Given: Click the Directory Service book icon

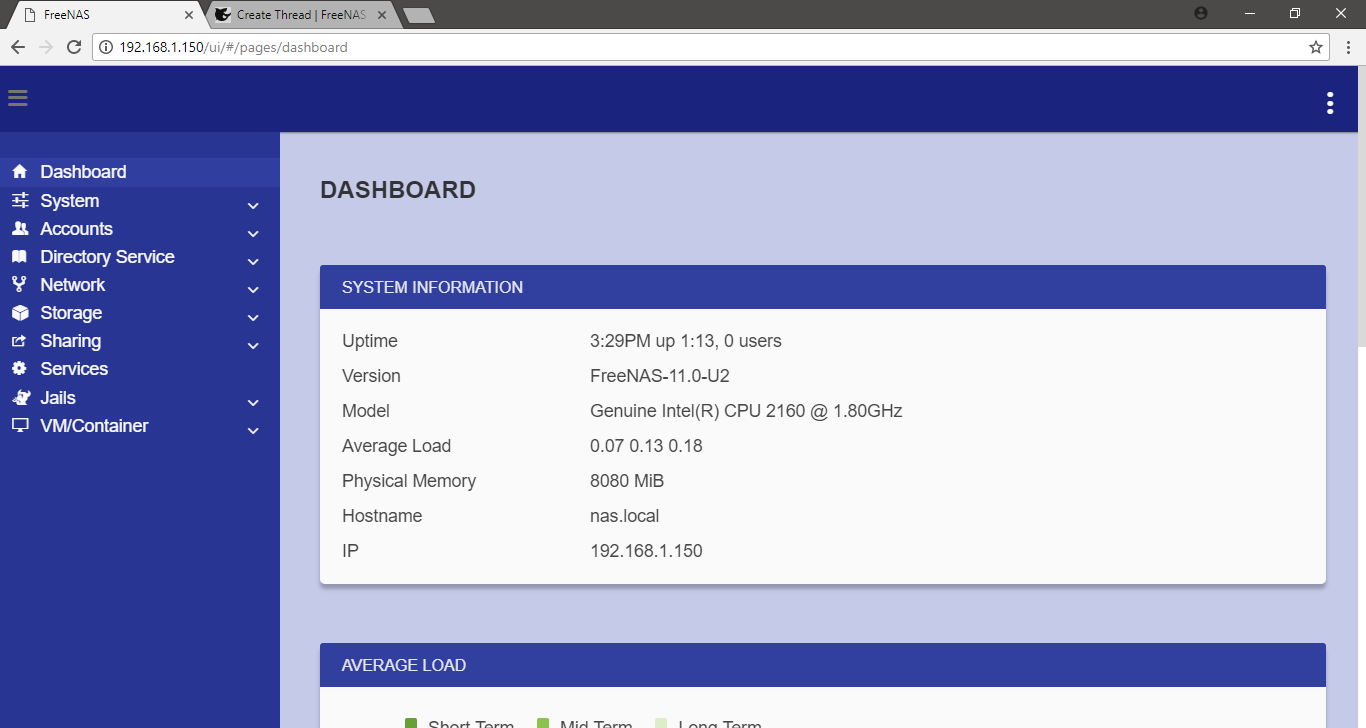Looking at the screenshot, I should 19,257.
